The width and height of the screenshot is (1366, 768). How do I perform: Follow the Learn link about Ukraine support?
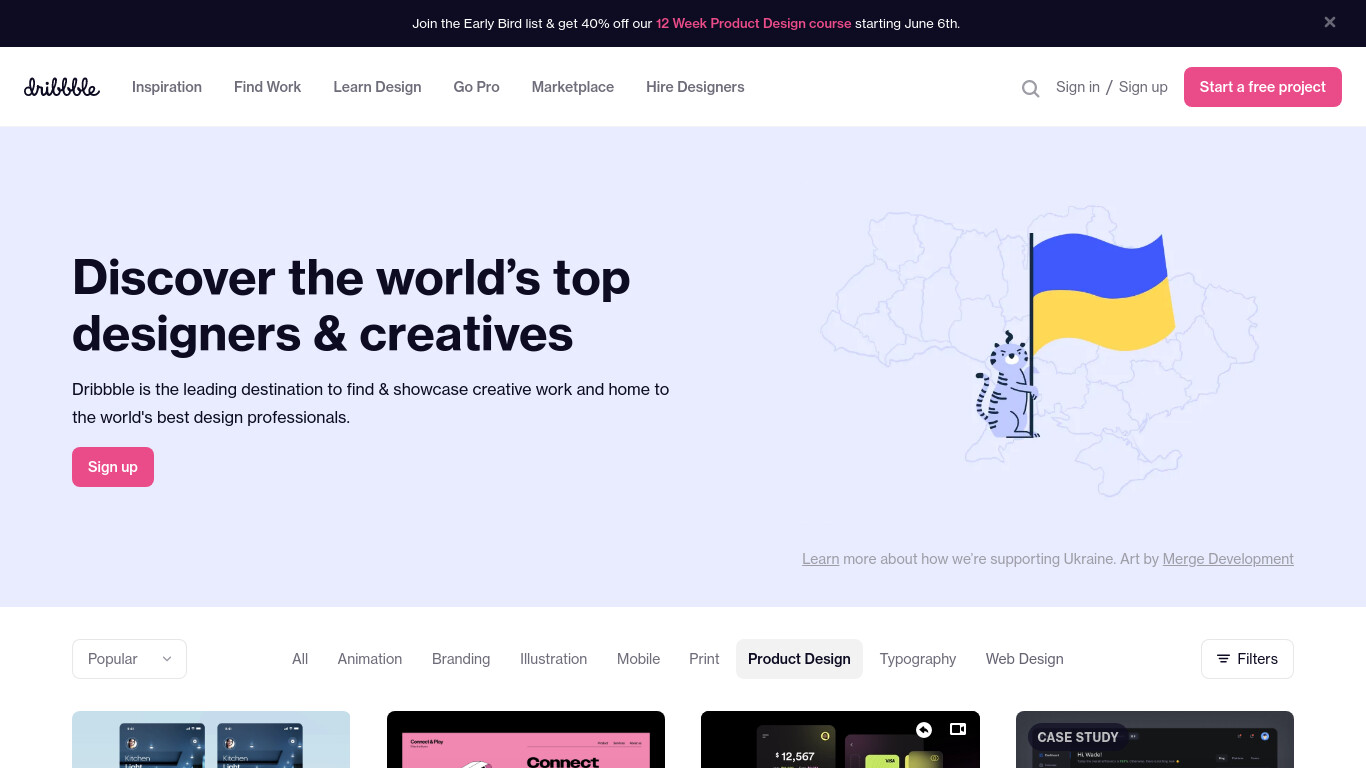[820, 559]
